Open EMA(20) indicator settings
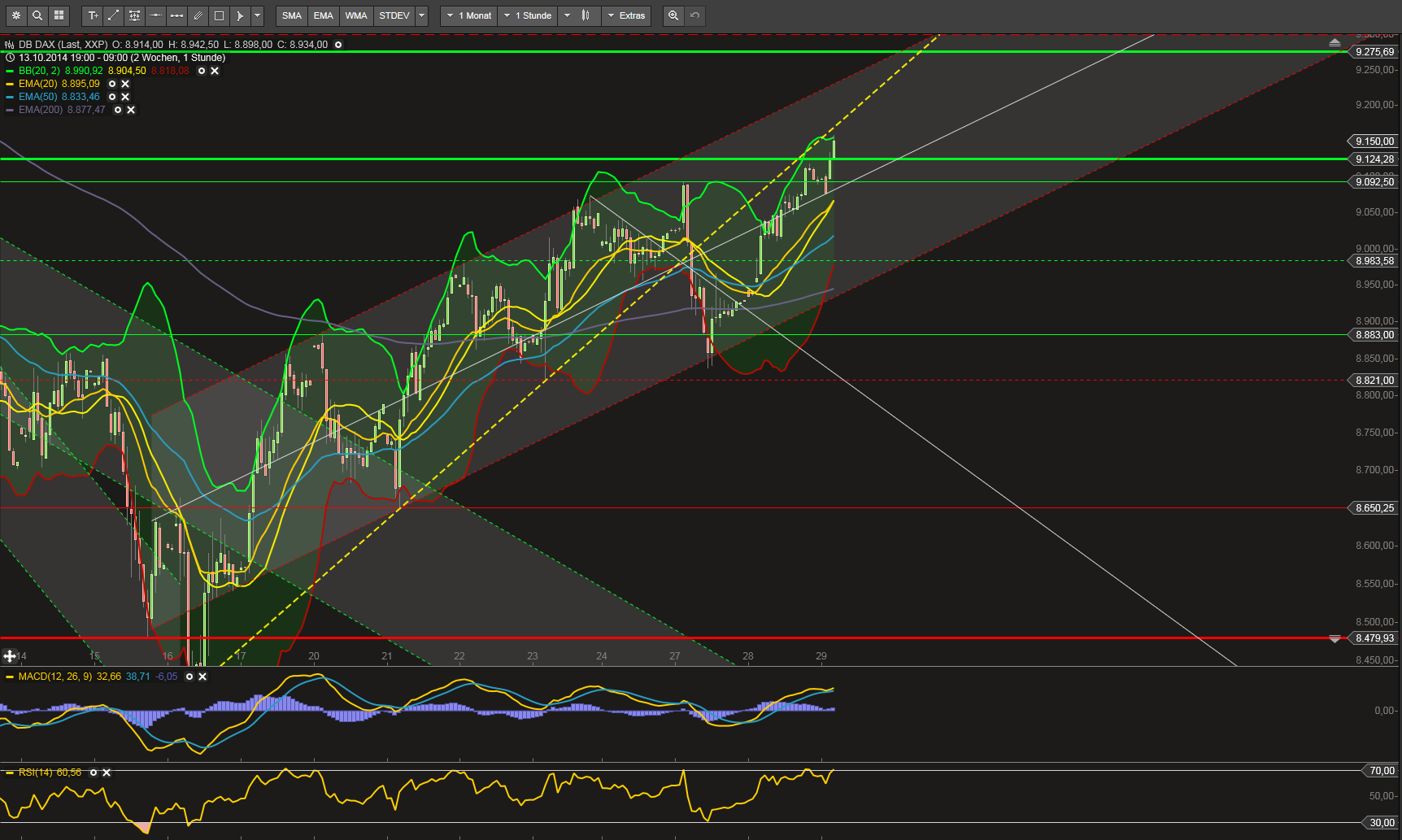The image size is (1402, 840). tap(112, 84)
